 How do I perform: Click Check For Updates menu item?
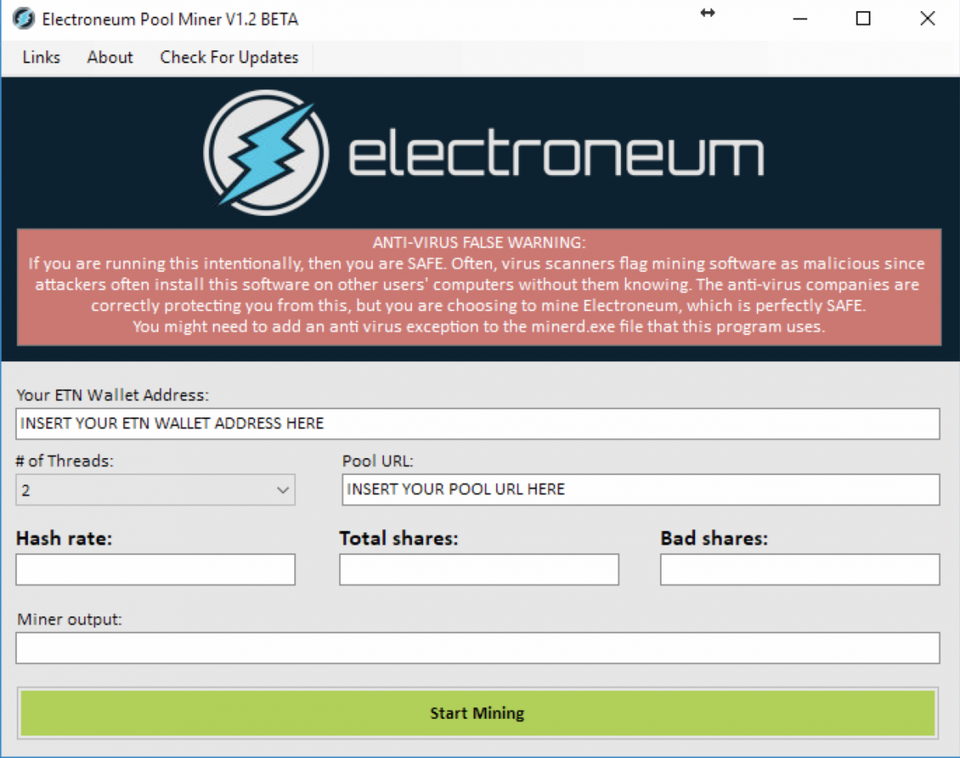(x=229, y=58)
